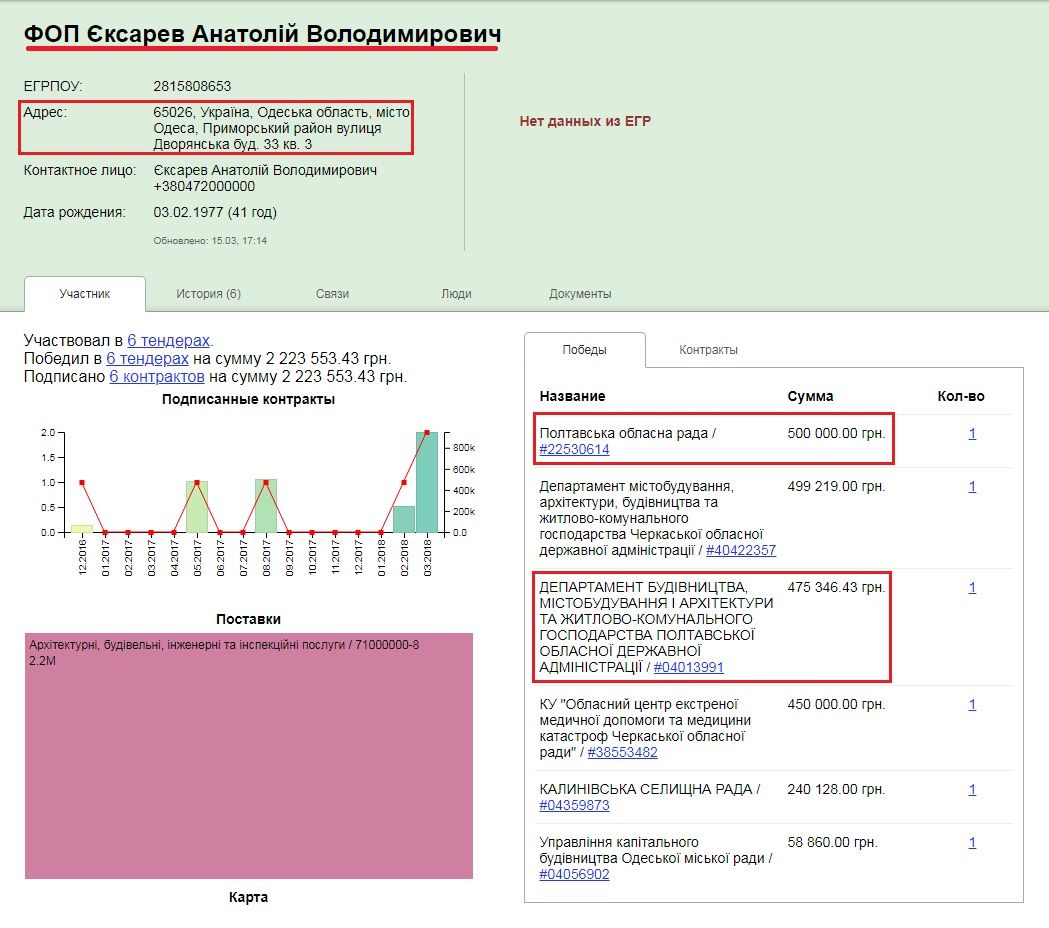Click the '6 контрактов' signed link

[156, 377]
